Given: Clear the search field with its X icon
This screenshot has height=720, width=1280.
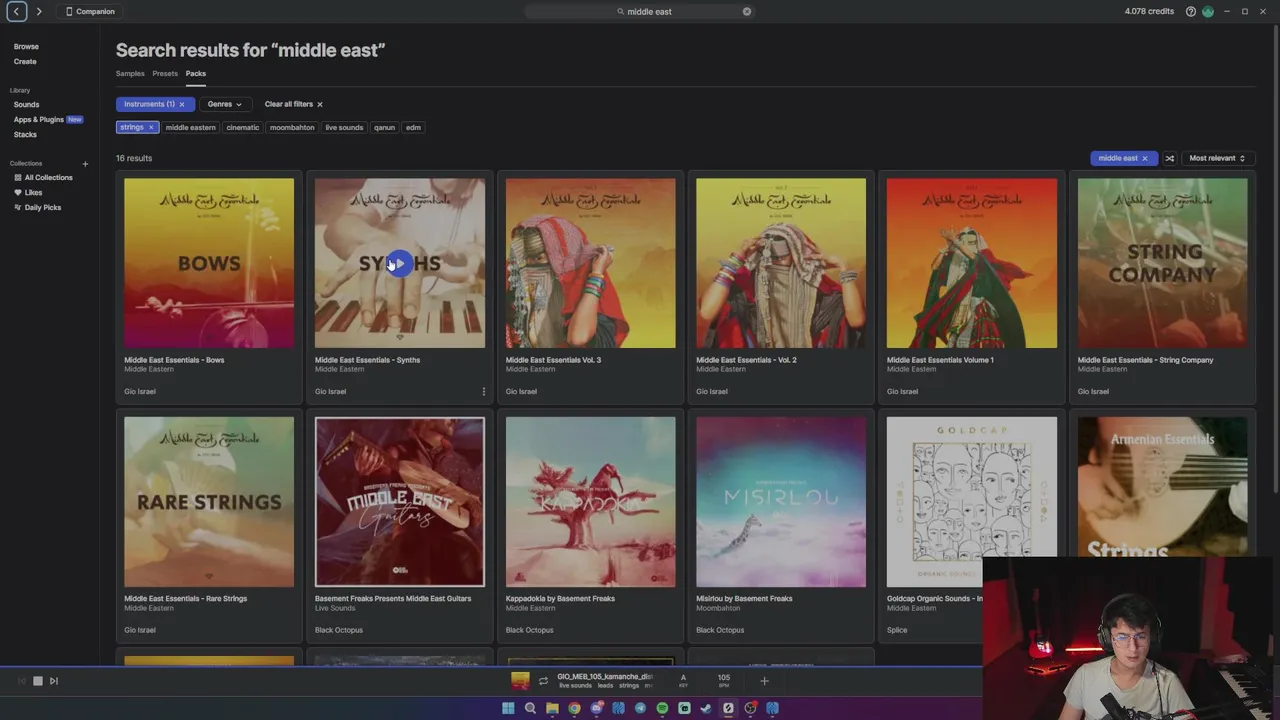Looking at the screenshot, I should click(x=747, y=11).
